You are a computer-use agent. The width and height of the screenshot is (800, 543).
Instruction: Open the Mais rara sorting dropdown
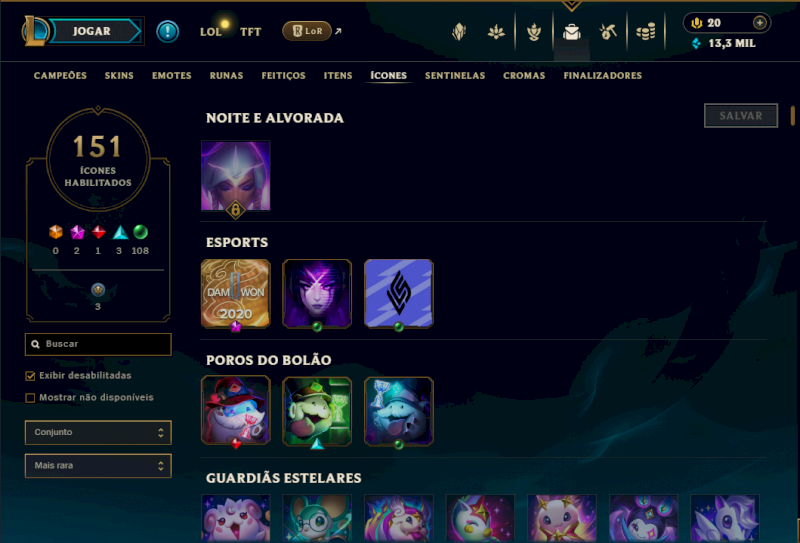[98, 465]
